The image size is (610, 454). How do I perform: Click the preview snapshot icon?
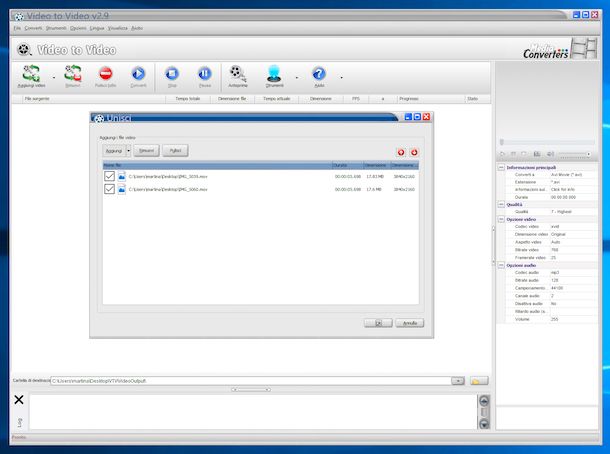click(x=537, y=154)
